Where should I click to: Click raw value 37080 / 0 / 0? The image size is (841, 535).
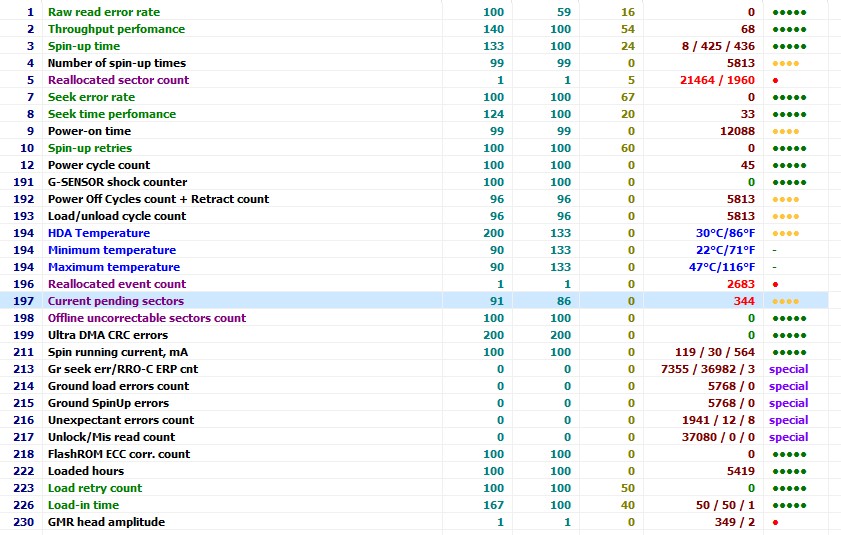point(718,437)
